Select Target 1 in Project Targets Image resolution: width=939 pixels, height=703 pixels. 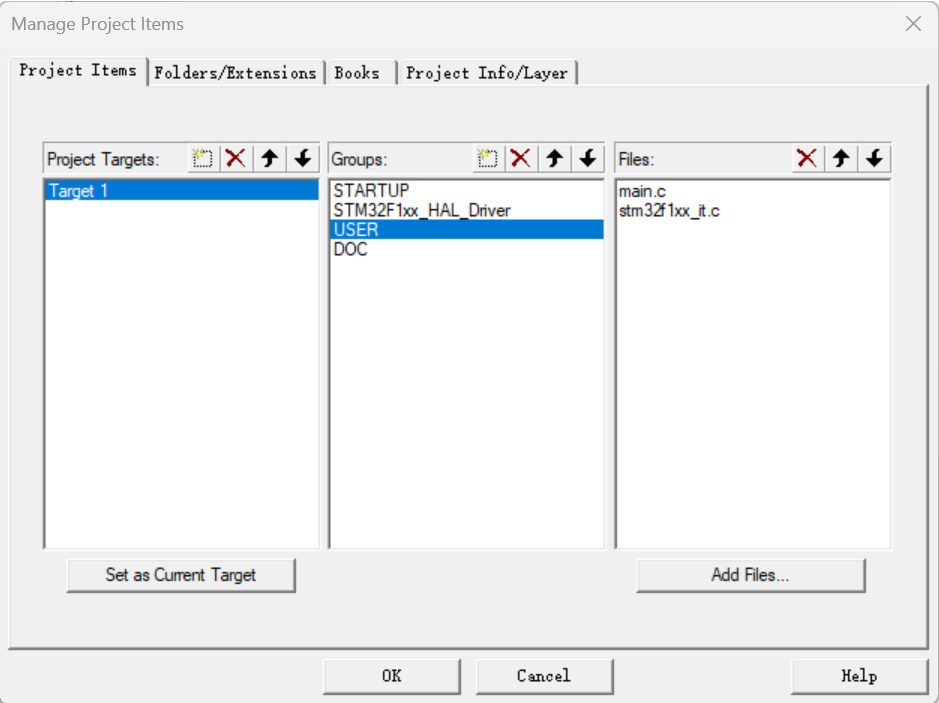tap(181, 190)
